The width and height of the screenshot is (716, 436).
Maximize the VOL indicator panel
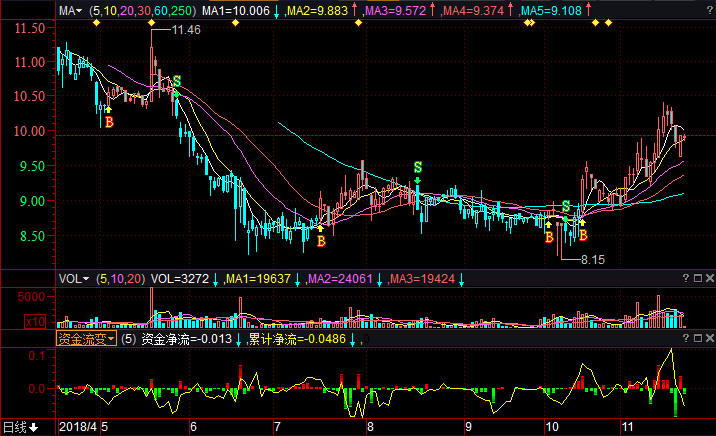(x=697, y=279)
